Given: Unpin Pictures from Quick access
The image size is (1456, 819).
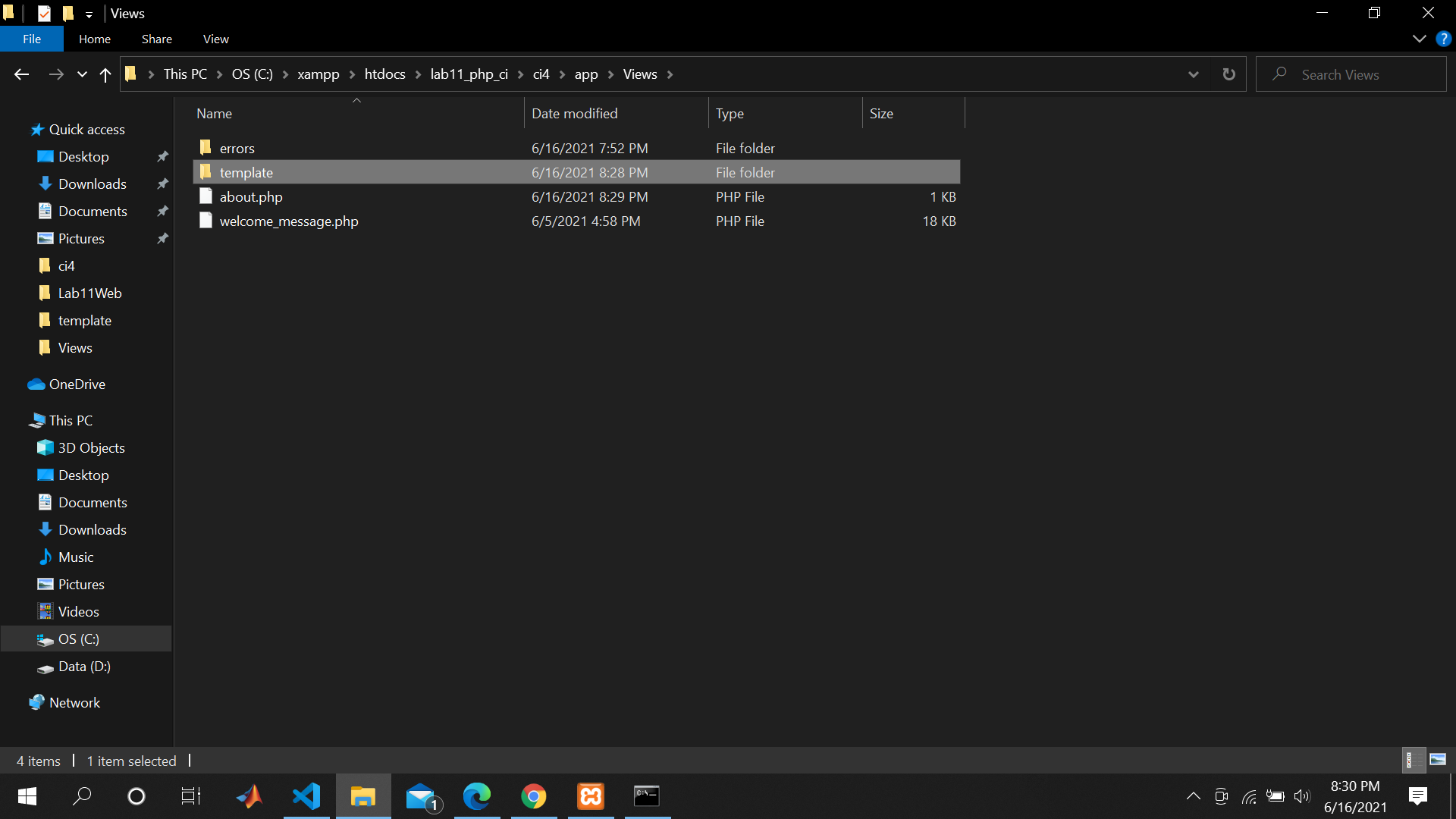Looking at the screenshot, I should [162, 238].
